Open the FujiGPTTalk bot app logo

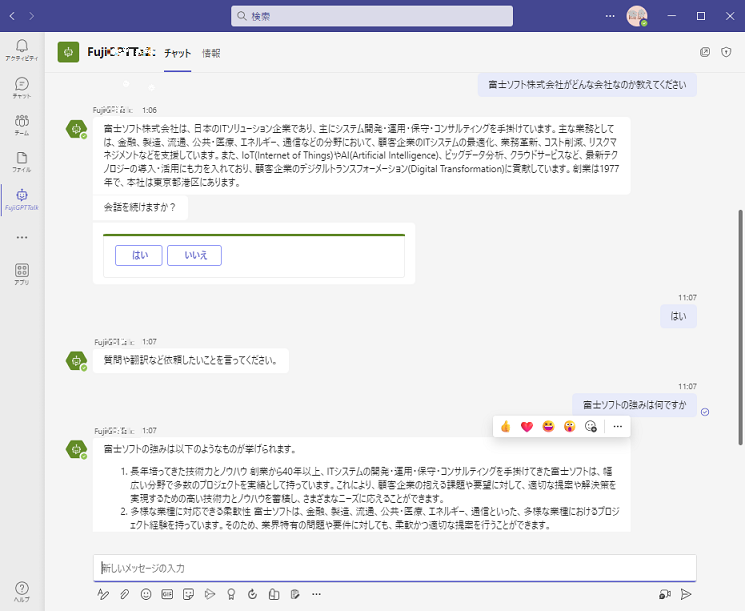68,52
